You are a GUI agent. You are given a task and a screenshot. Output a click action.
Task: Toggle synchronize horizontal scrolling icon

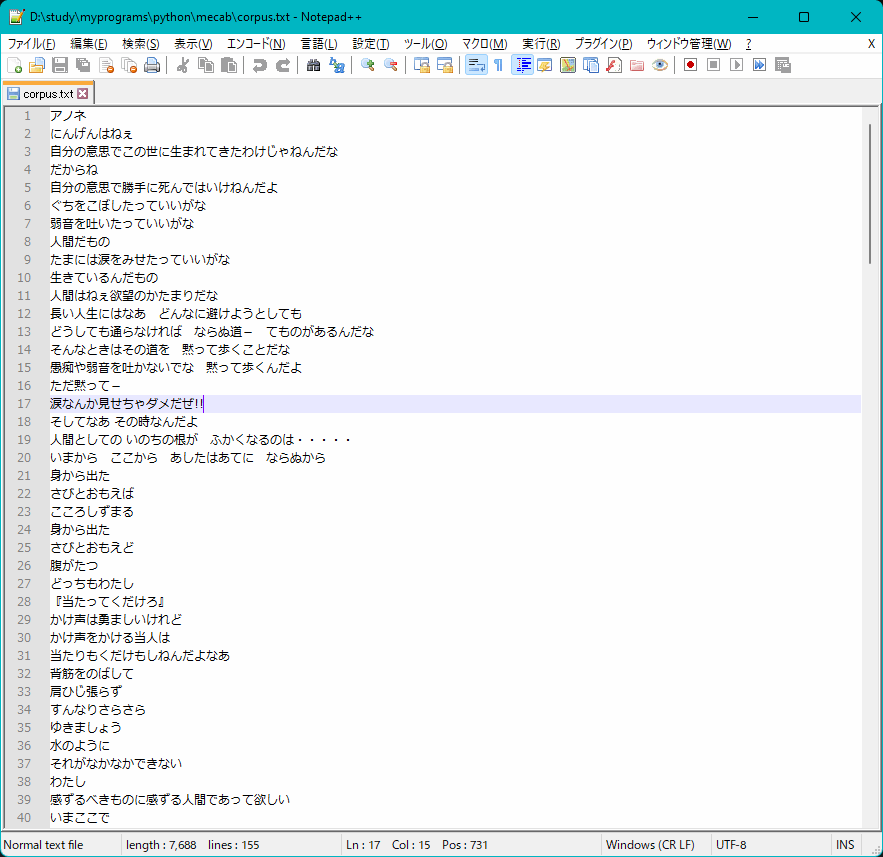[x=444, y=65]
